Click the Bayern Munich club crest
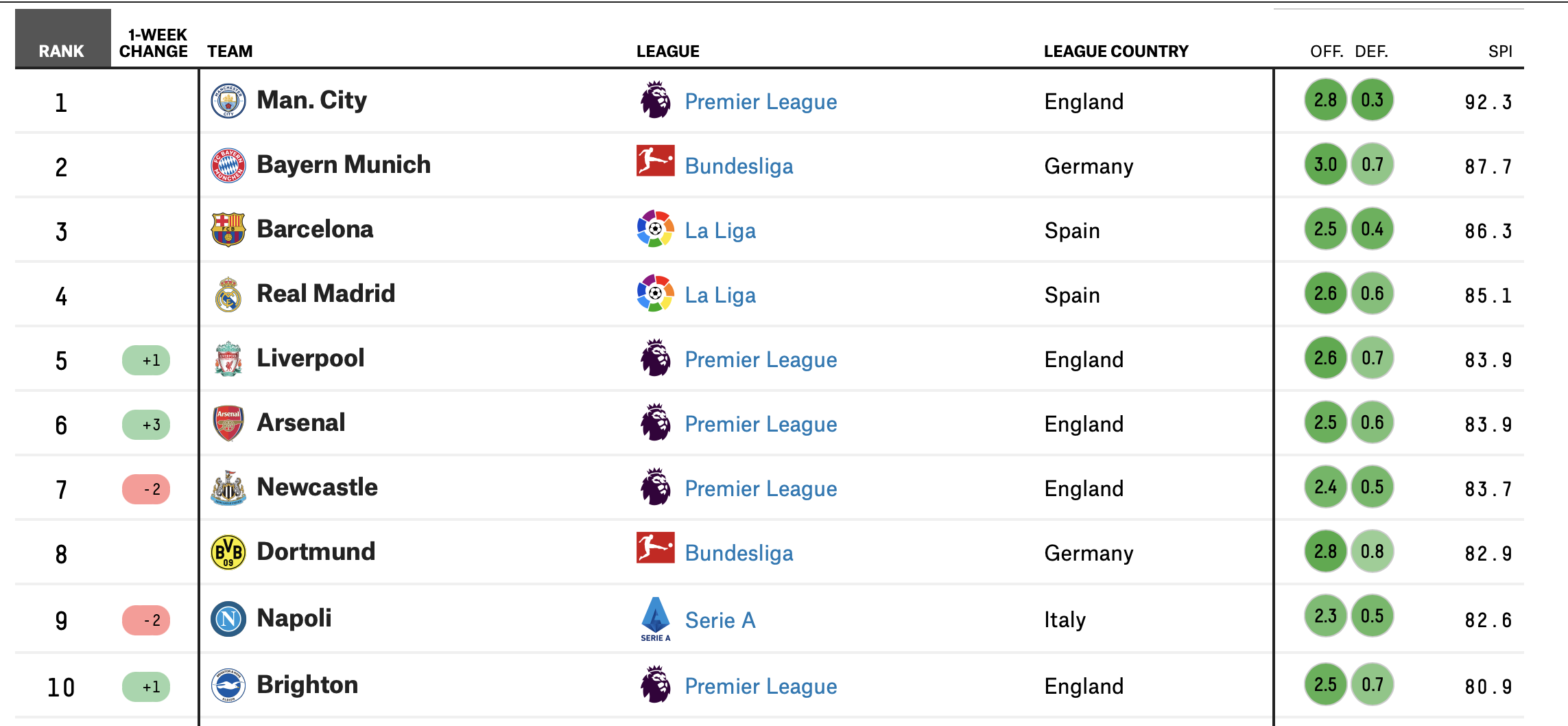 (x=228, y=165)
